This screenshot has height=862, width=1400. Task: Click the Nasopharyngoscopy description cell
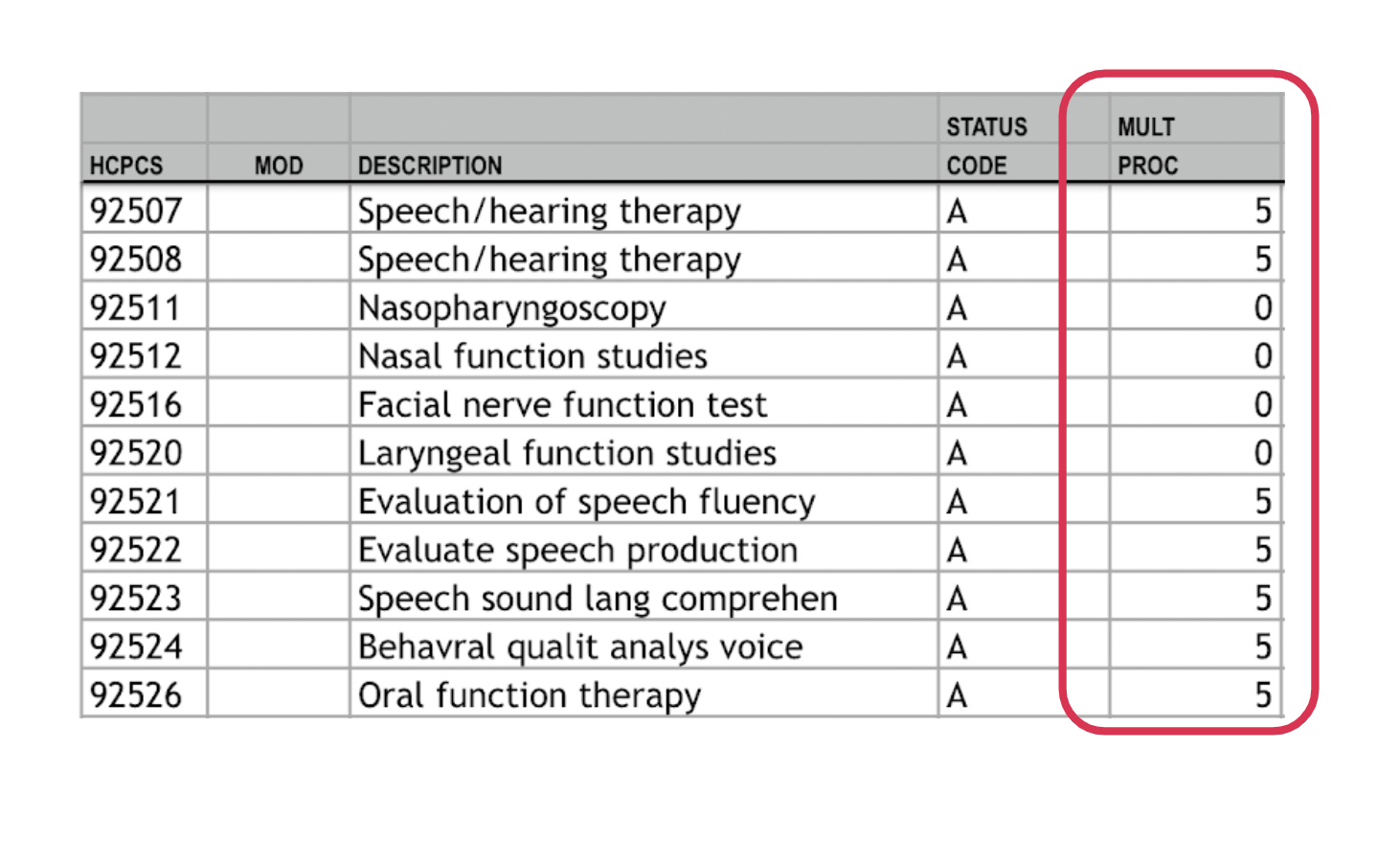click(x=644, y=306)
